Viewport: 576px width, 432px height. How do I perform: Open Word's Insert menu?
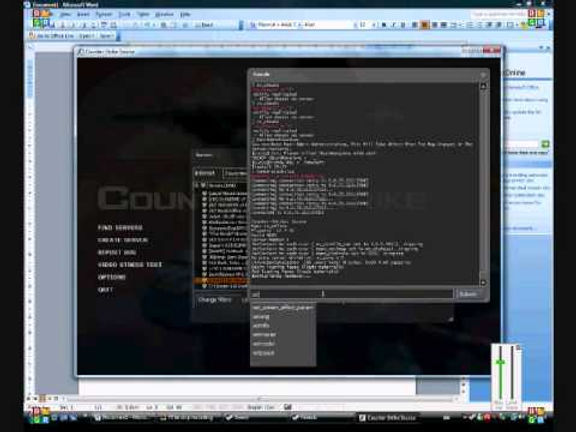(83, 14)
